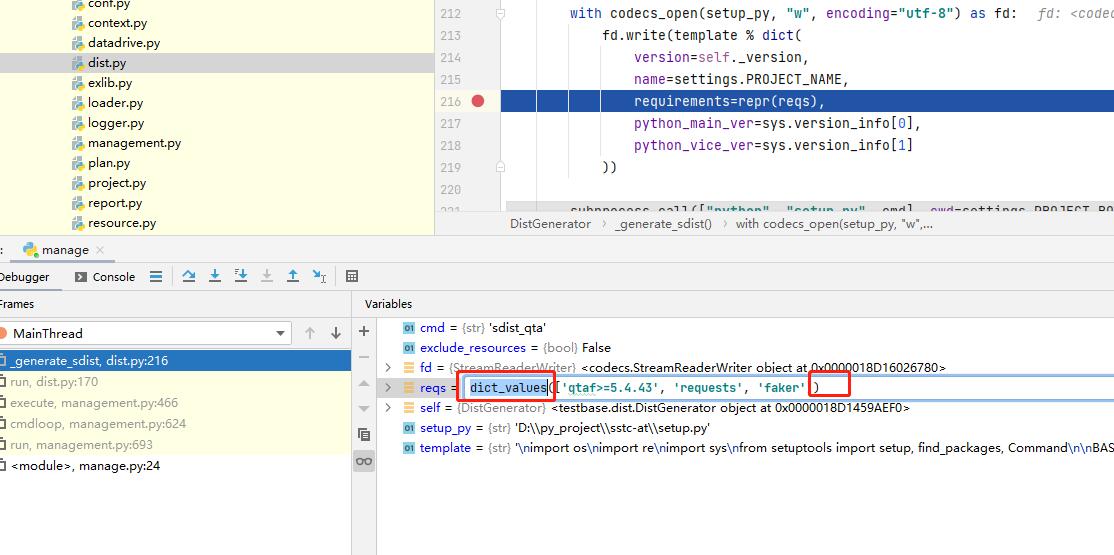The width and height of the screenshot is (1114, 555).
Task: Select frame run, dist.py:170
Action: [175, 382]
